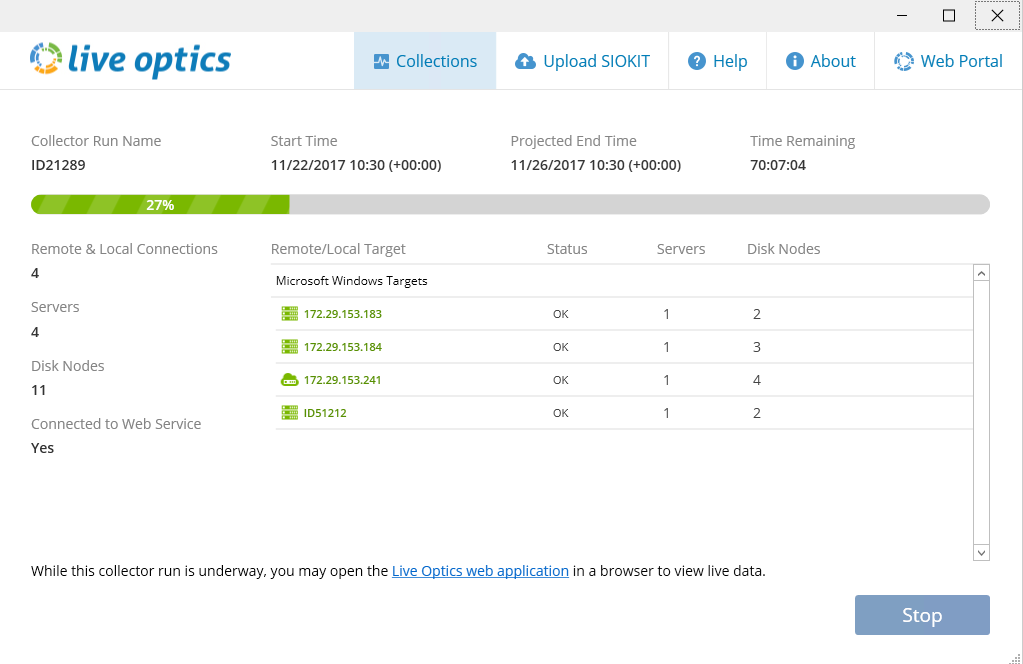Image resolution: width=1023 pixels, height=664 pixels.
Task: Click the 27% progress bar
Action: tap(510, 205)
